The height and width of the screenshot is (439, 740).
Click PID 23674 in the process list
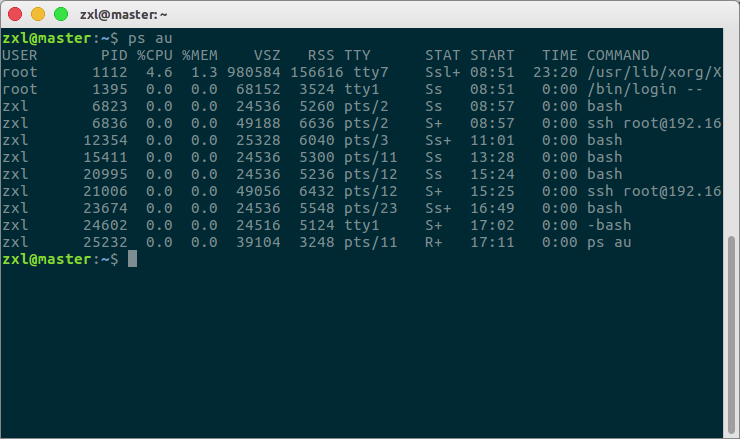105,208
